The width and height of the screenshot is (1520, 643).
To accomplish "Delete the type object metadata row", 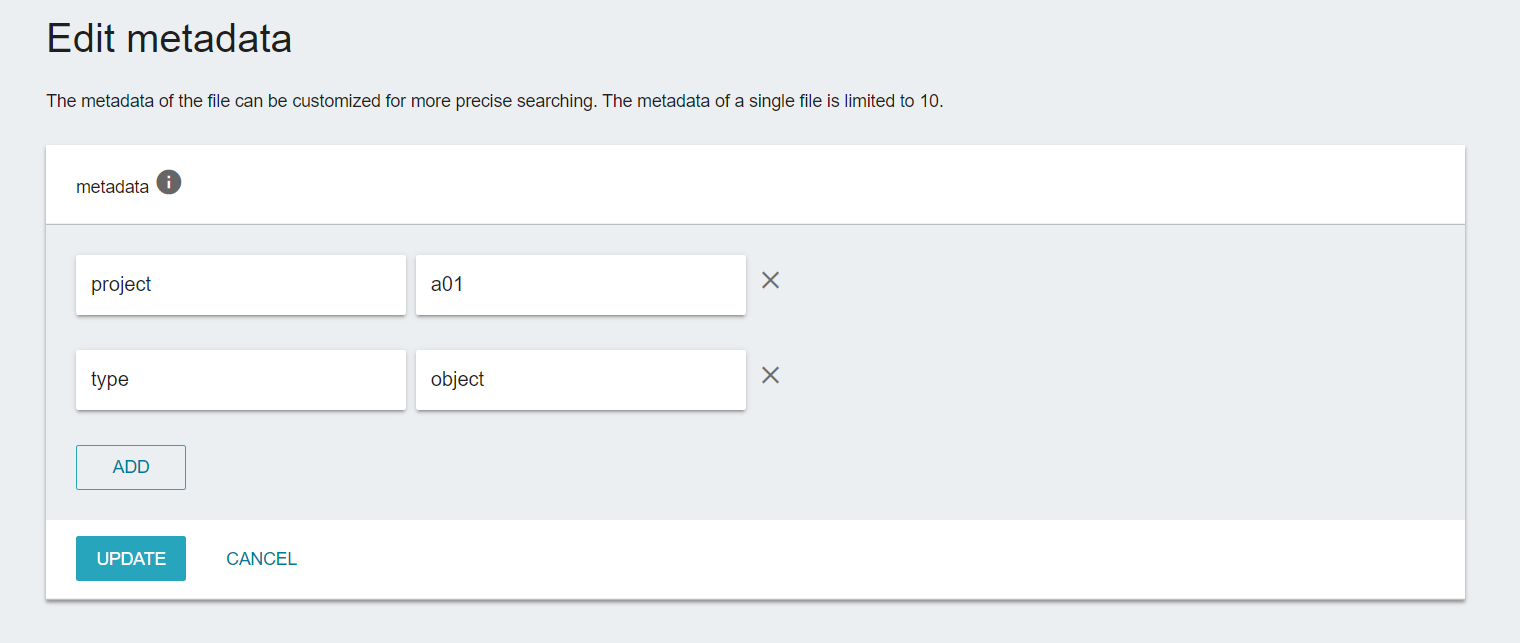I will tap(770, 376).
